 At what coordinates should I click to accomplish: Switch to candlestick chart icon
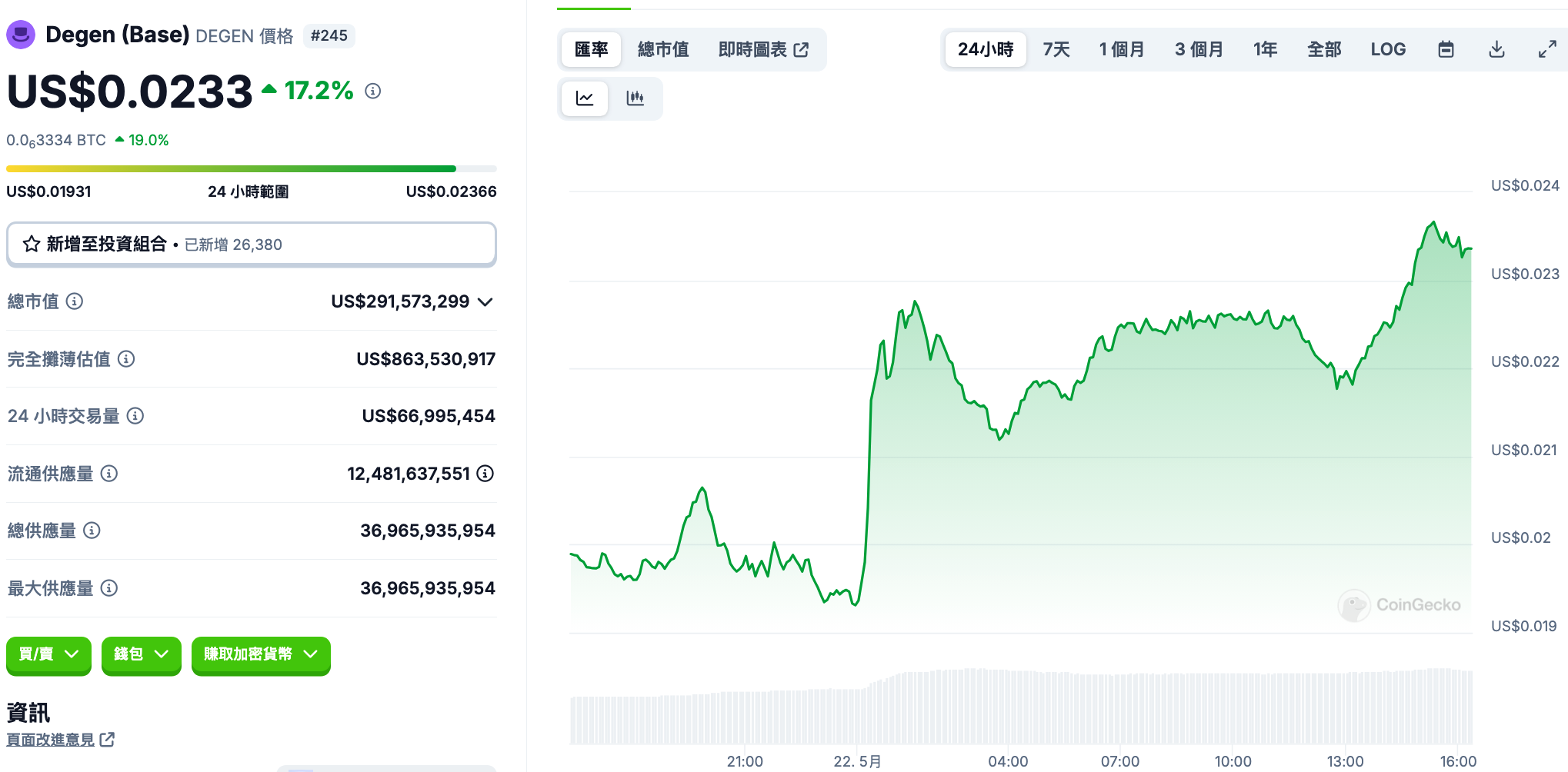tap(635, 98)
